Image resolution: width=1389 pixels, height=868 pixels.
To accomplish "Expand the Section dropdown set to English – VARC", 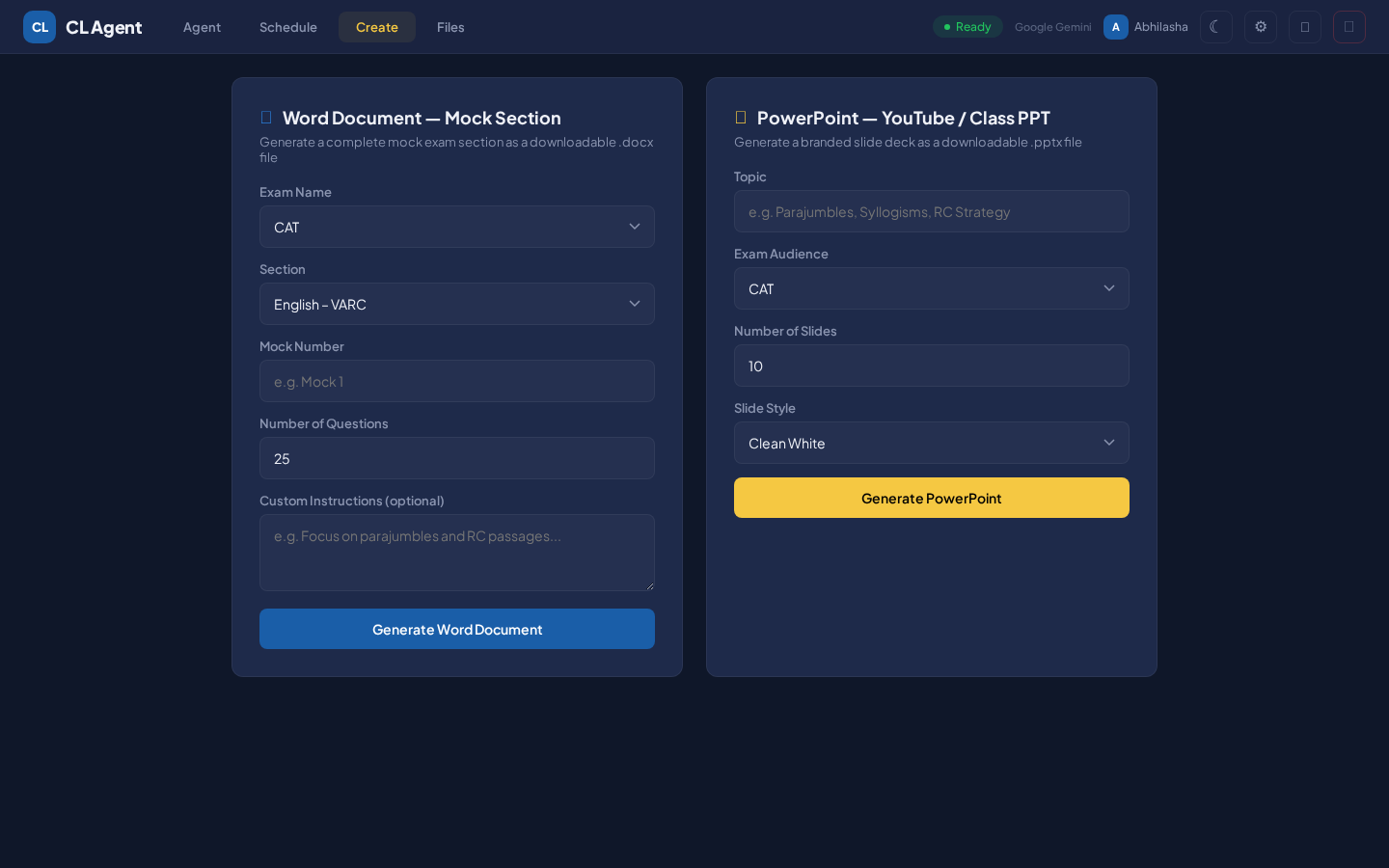I will coord(456,304).
